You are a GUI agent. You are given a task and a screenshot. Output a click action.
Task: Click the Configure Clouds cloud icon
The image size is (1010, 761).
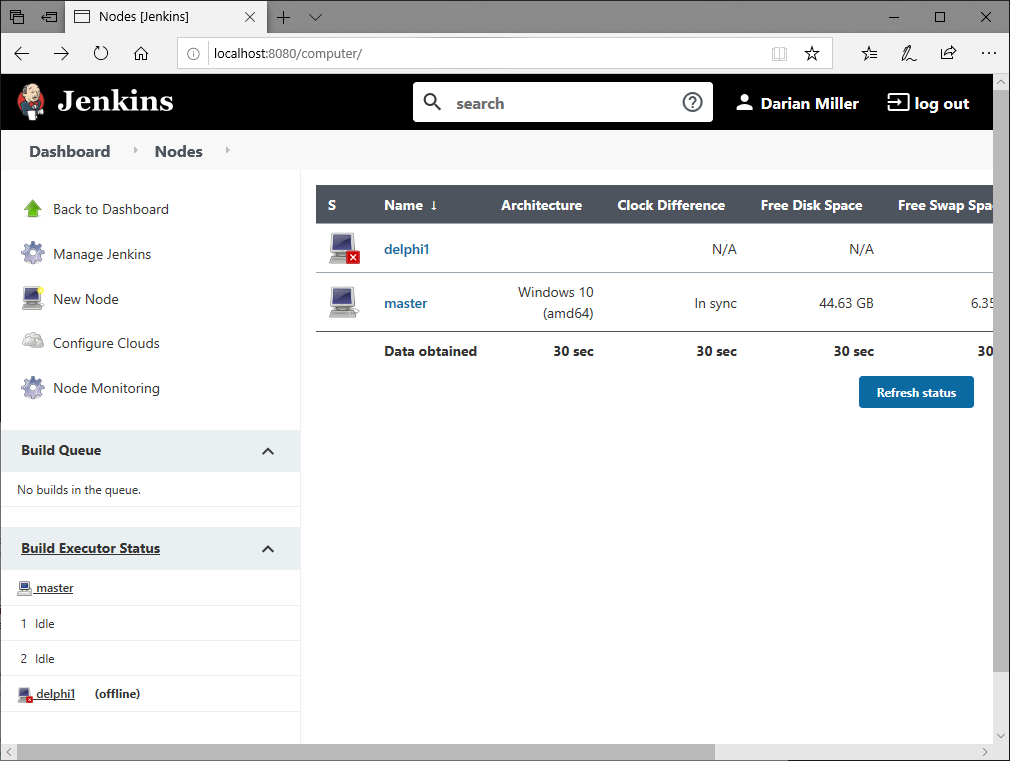(x=33, y=342)
